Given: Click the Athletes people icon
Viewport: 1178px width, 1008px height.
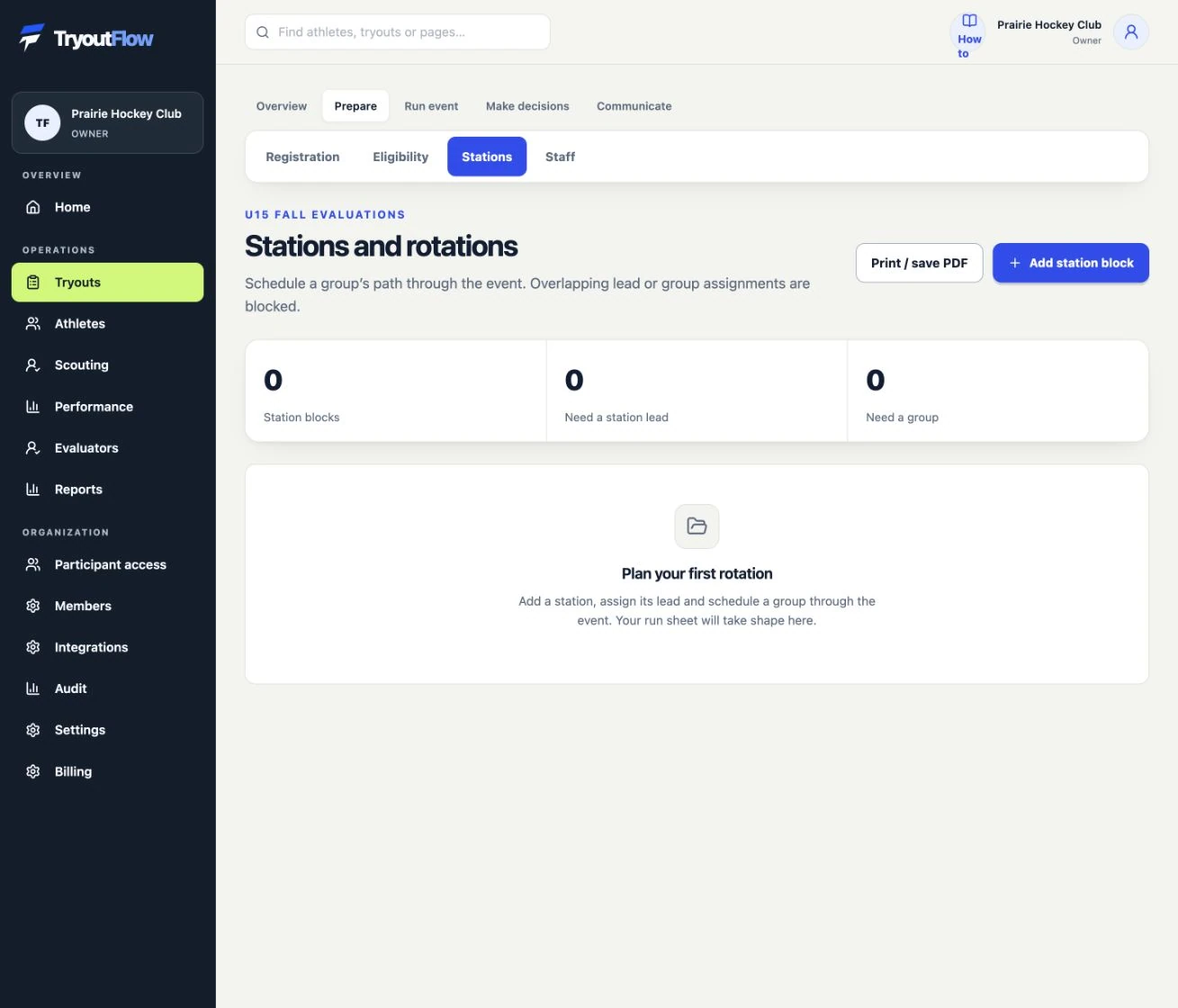Looking at the screenshot, I should click(33, 324).
